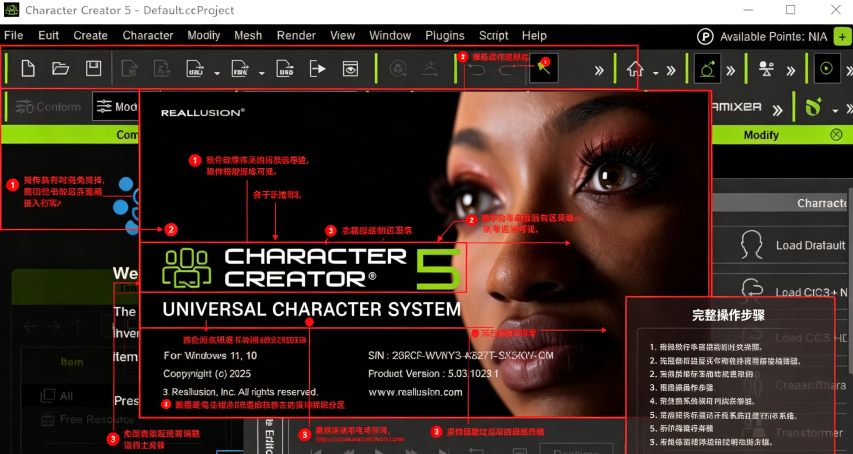The width and height of the screenshot is (853, 454).
Task: Select the Free Resource gift icon
Action: (48, 419)
